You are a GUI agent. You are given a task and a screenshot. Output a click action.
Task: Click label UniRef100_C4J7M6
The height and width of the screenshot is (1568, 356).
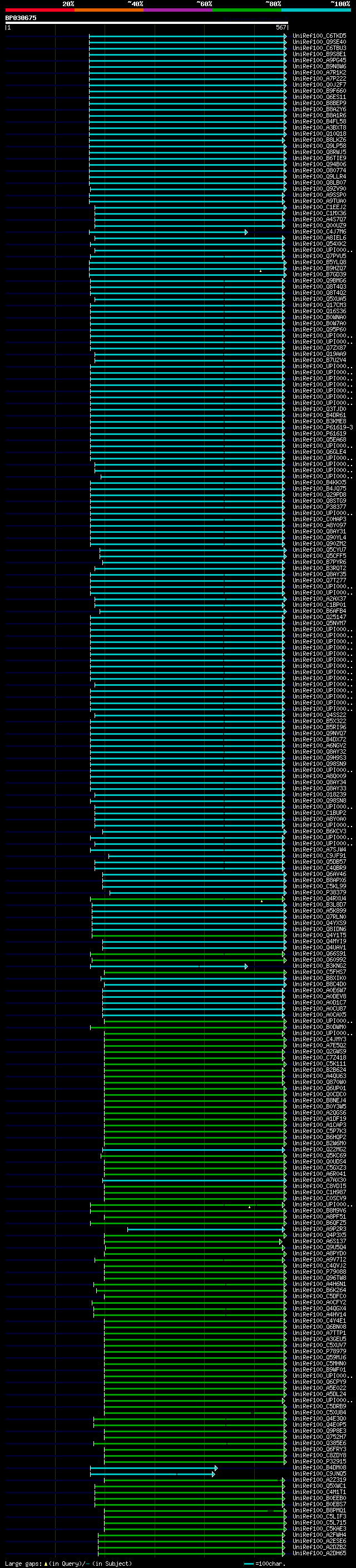[x=319, y=232]
